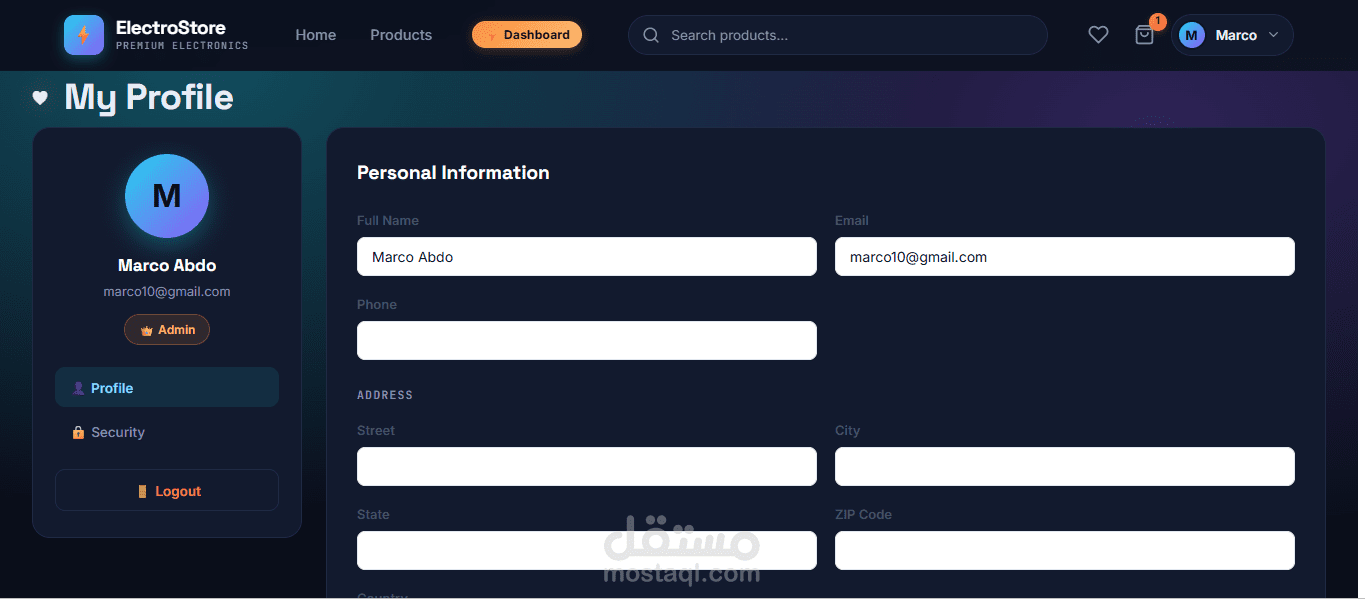Click the ADDRESS section label
The image size is (1365, 599).
(x=385, y=395)
